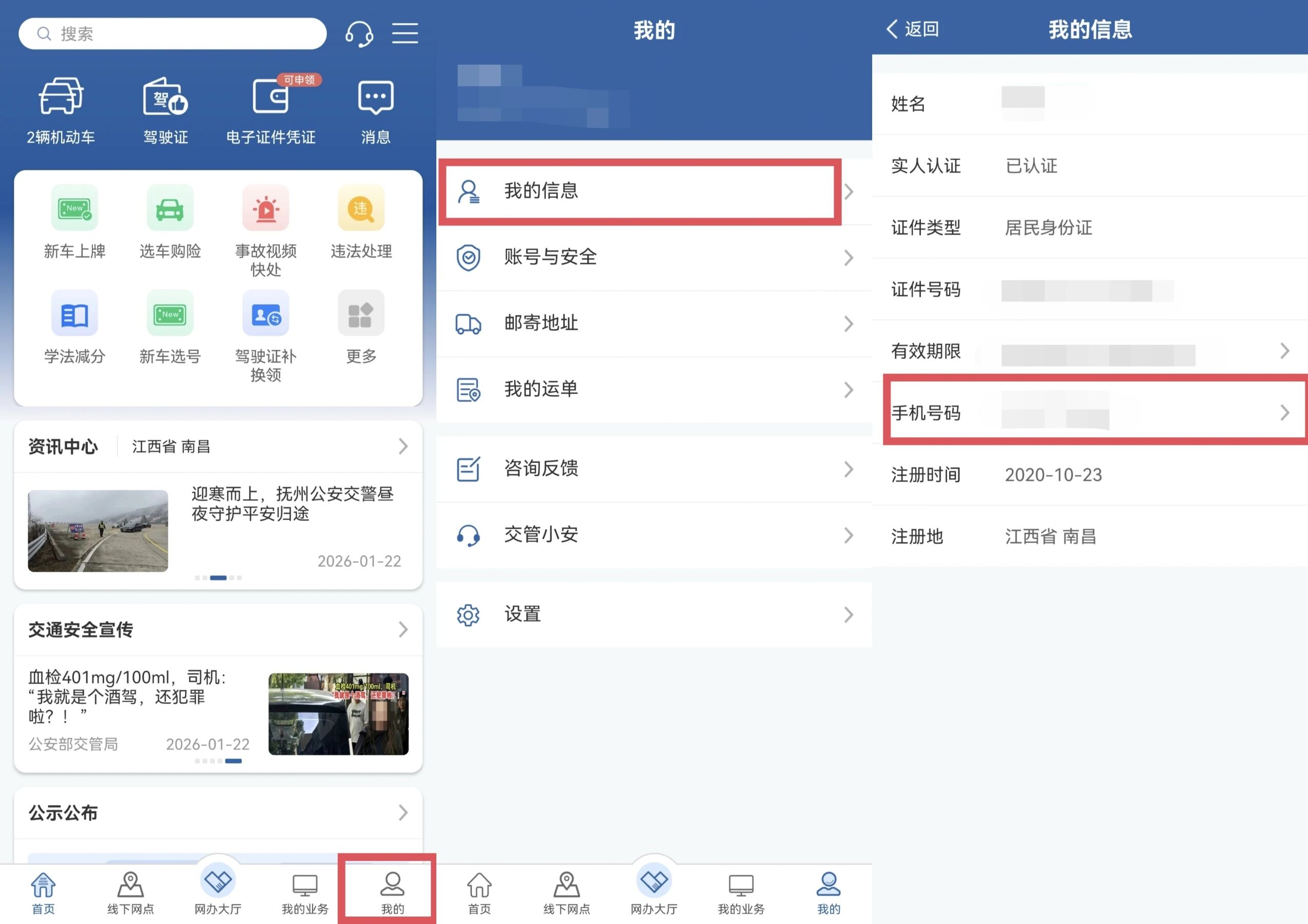Switch to 线下网点 tab in left bar

130,892
